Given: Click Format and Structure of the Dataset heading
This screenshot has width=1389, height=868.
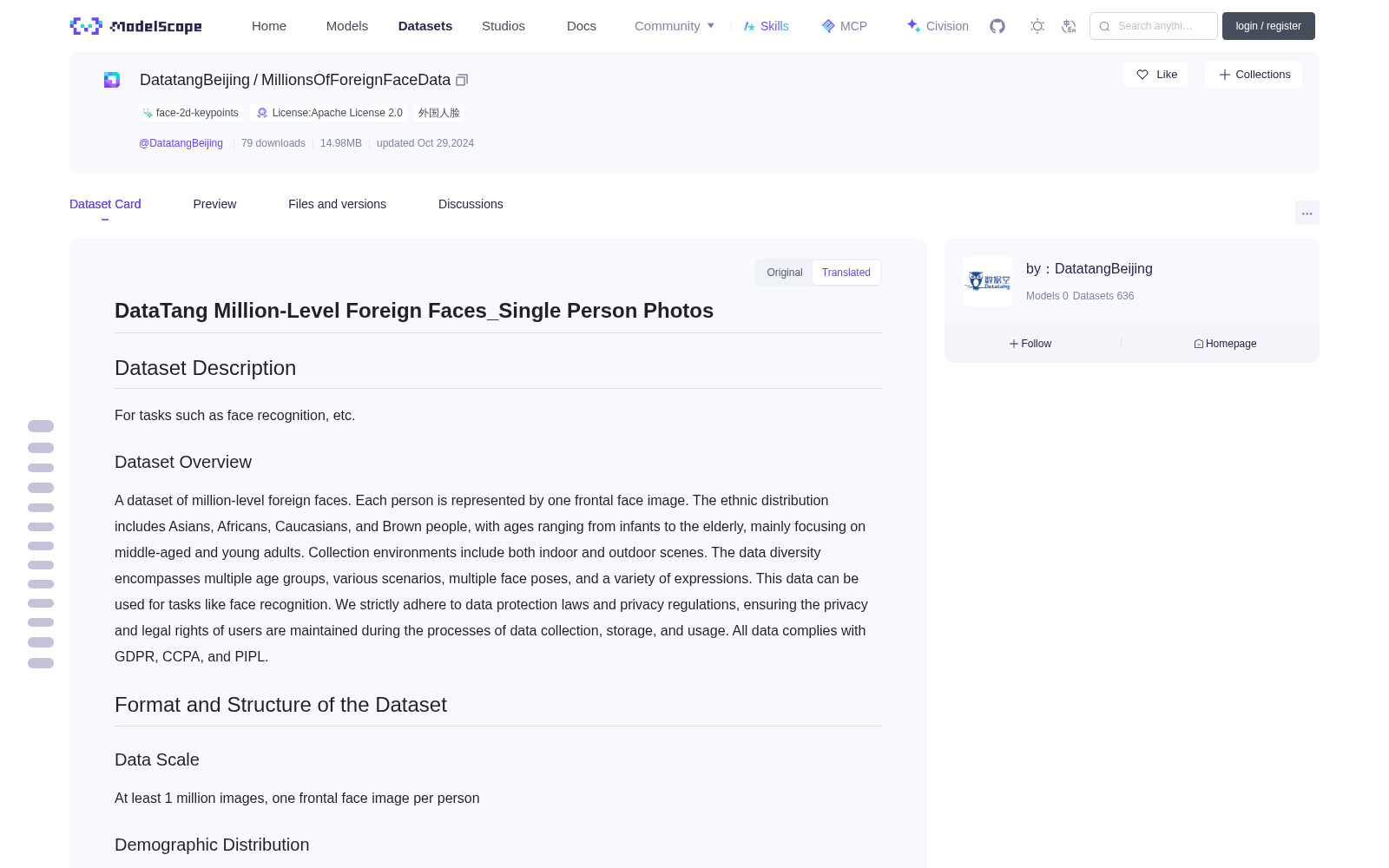Looking at the screenshot, I should tap(280, 705).
